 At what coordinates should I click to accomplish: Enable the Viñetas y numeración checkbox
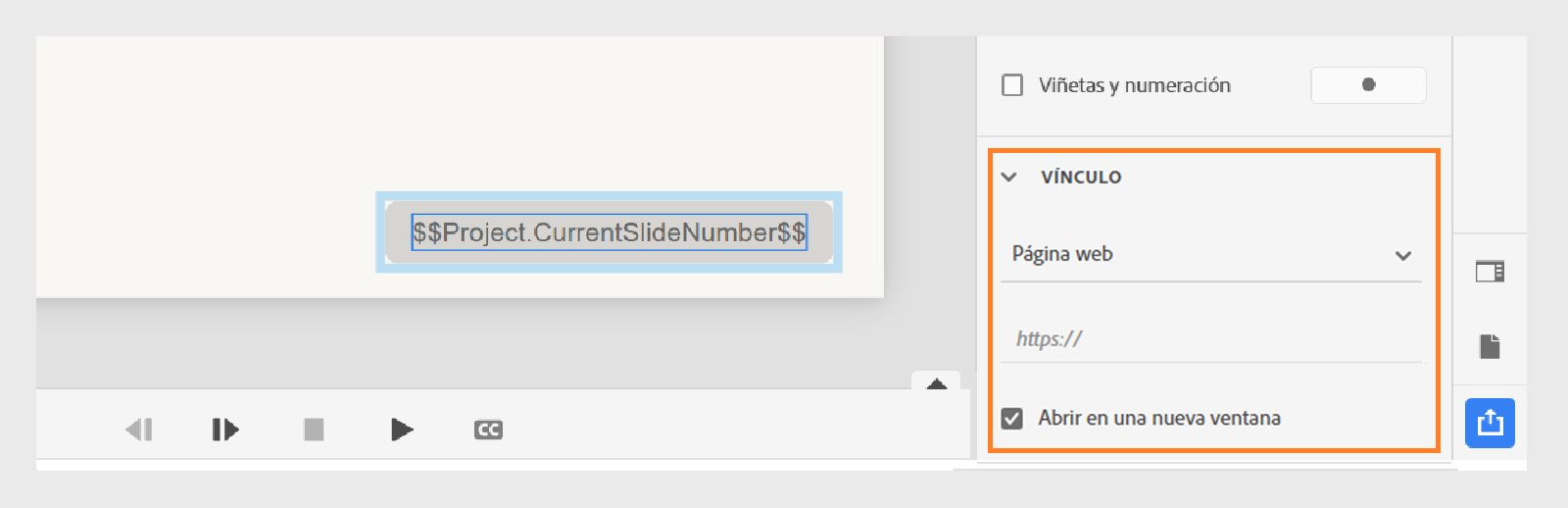click(x=1012, y=85)
